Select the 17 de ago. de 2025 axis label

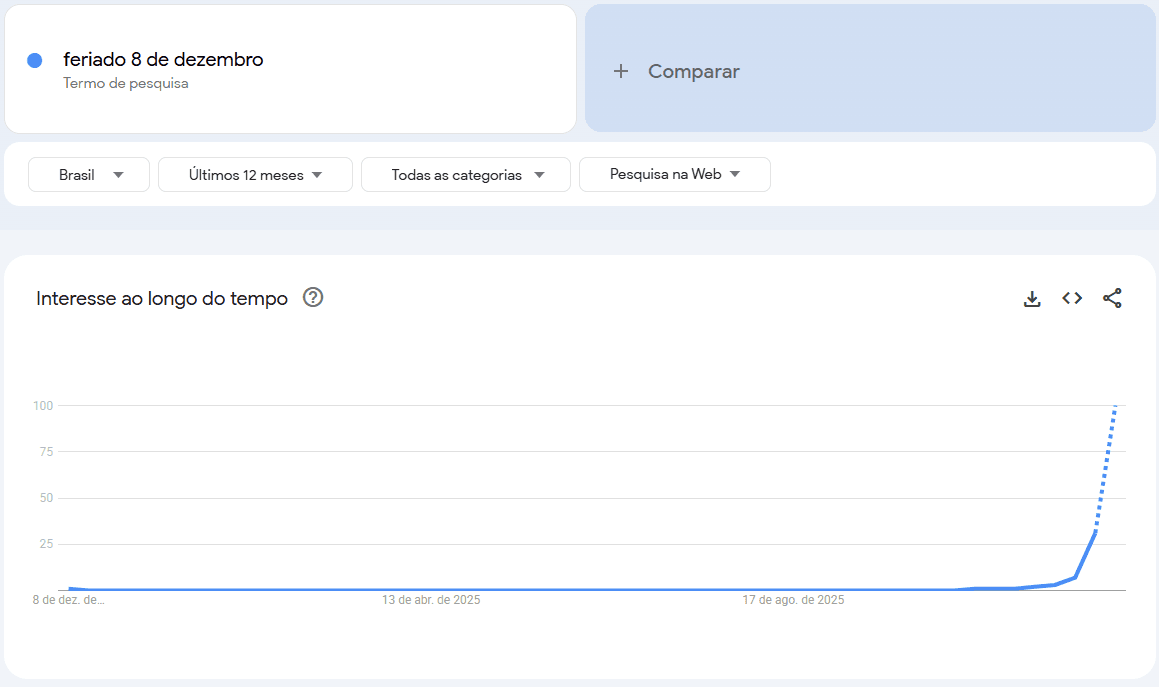click(x=793, y=600)
